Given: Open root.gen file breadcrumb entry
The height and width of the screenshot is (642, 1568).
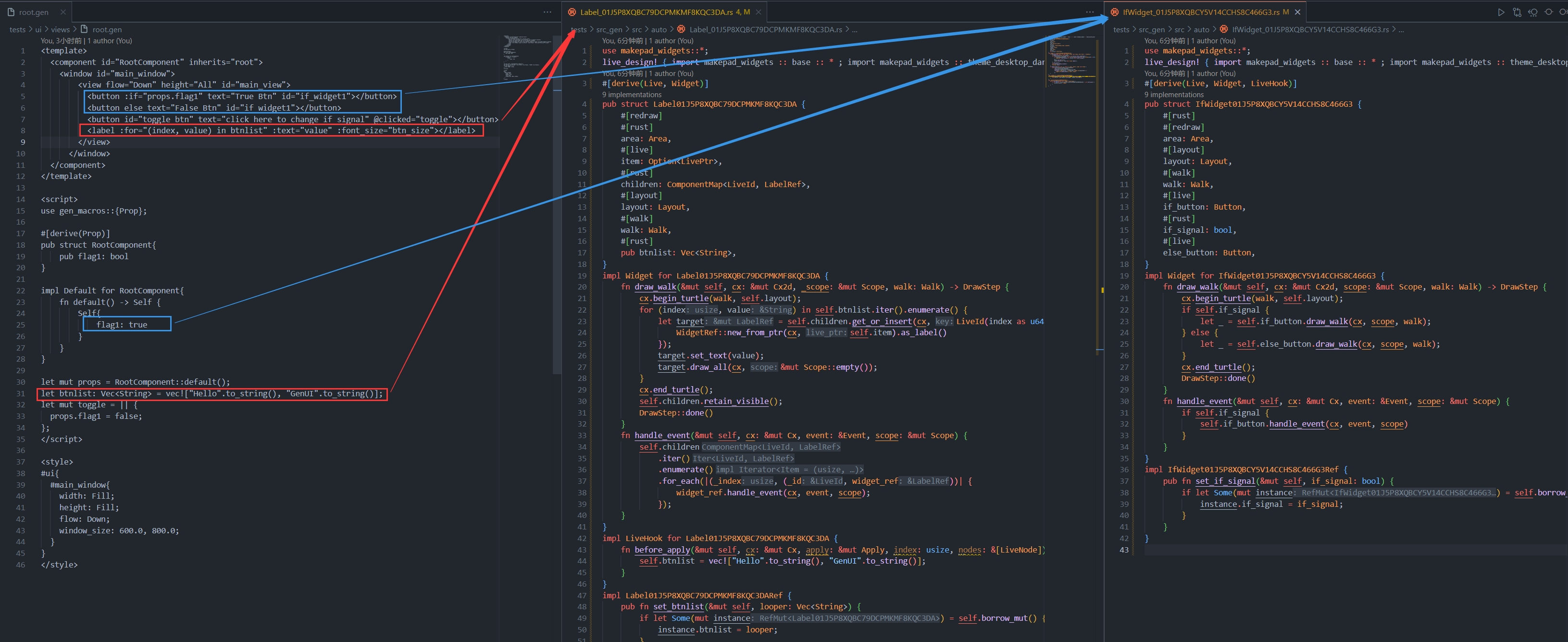Looking at the screenshot, I should (107, 29).
